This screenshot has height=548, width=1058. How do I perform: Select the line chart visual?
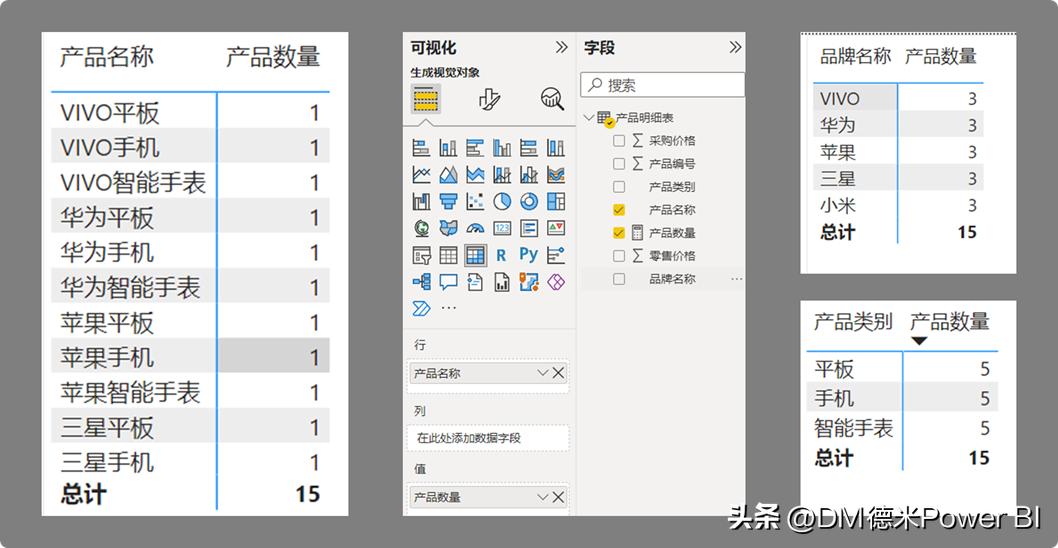tap(421, 174)
